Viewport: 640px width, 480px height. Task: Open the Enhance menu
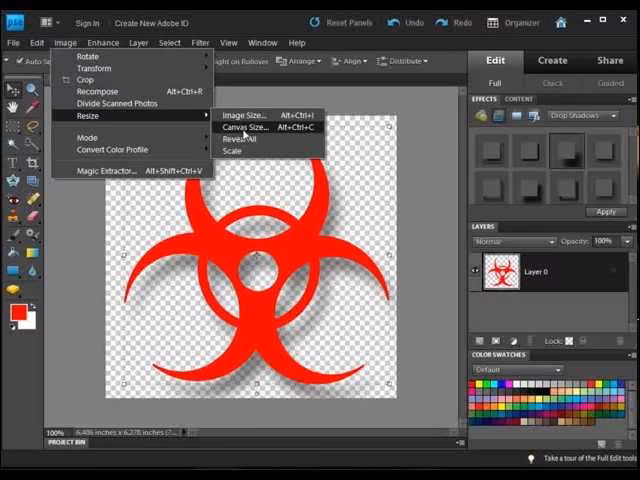[103, 43]
